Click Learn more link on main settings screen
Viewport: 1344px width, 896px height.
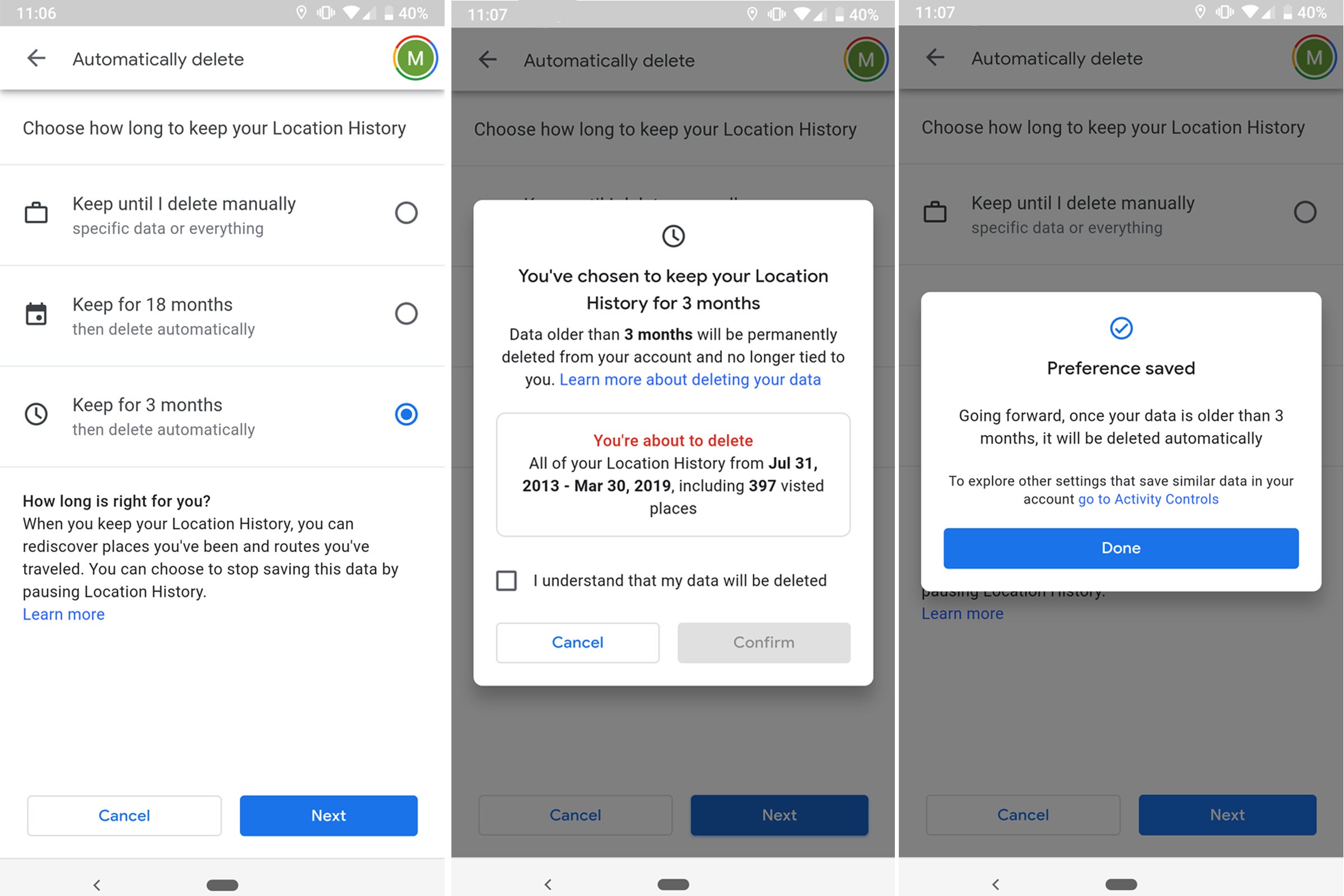[63, 614]
